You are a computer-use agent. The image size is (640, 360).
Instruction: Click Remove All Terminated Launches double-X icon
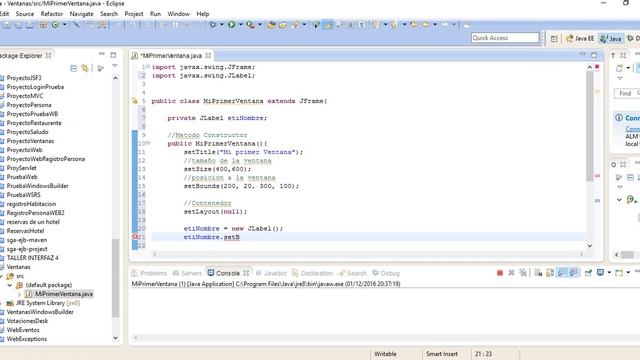point(523,273)
